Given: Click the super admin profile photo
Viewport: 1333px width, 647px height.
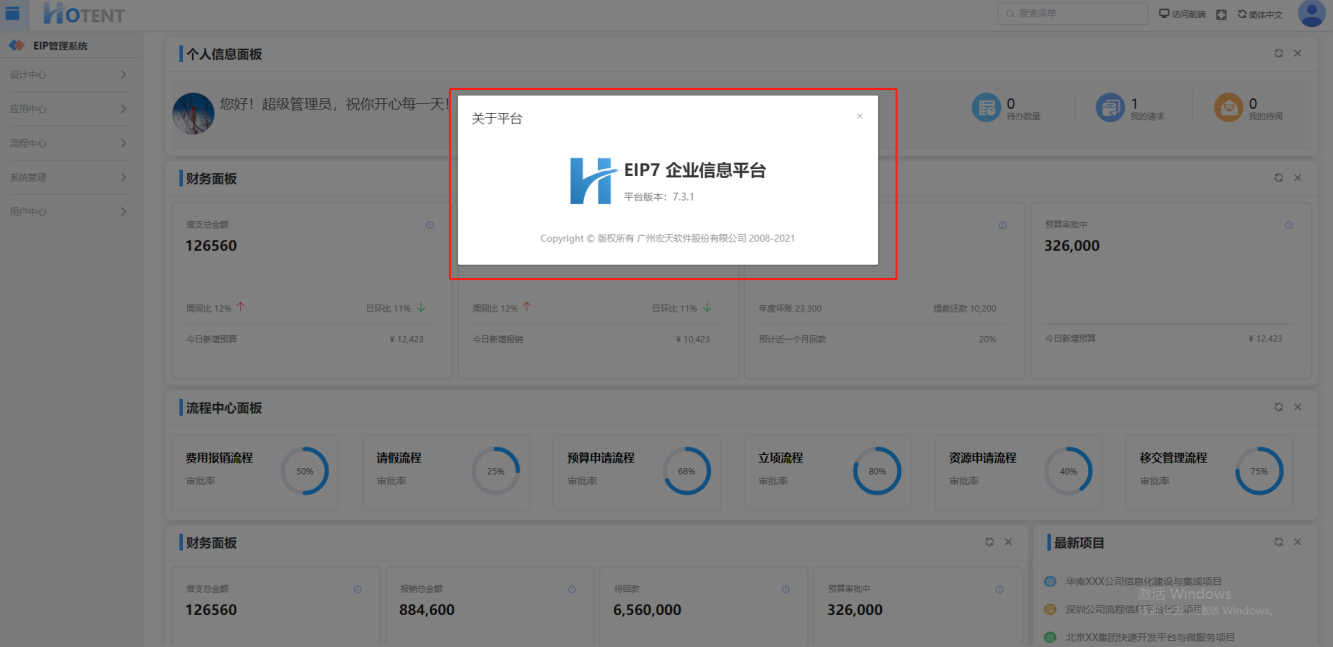Looking at the screenshot, I should (193, 114).
